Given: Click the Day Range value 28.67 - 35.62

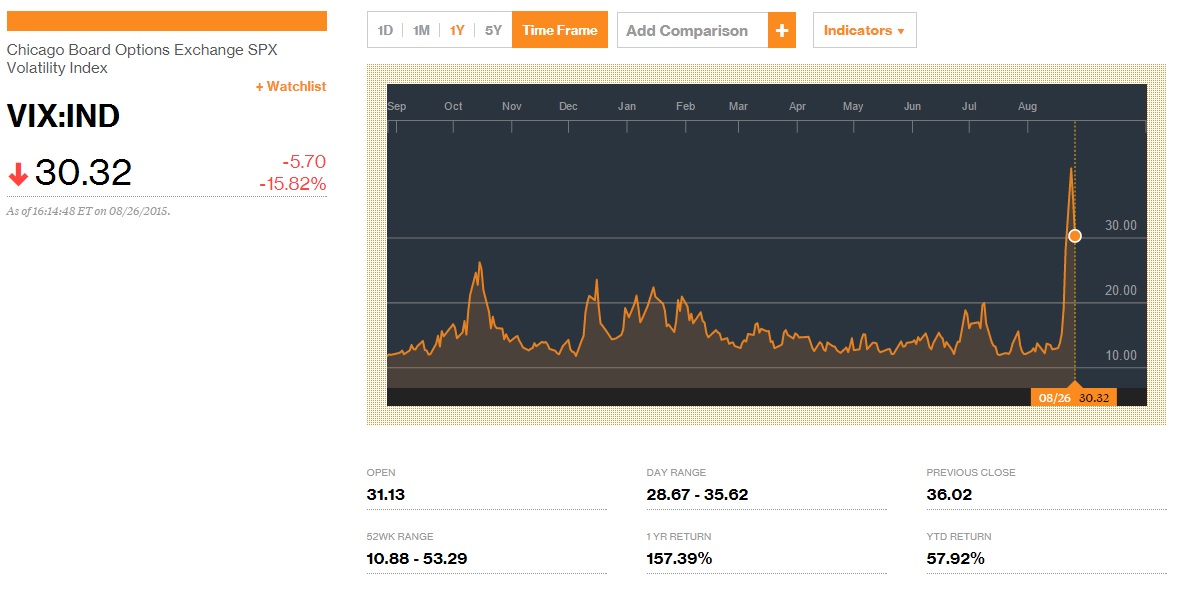Looking at the screenshot, I should point(697,495).
